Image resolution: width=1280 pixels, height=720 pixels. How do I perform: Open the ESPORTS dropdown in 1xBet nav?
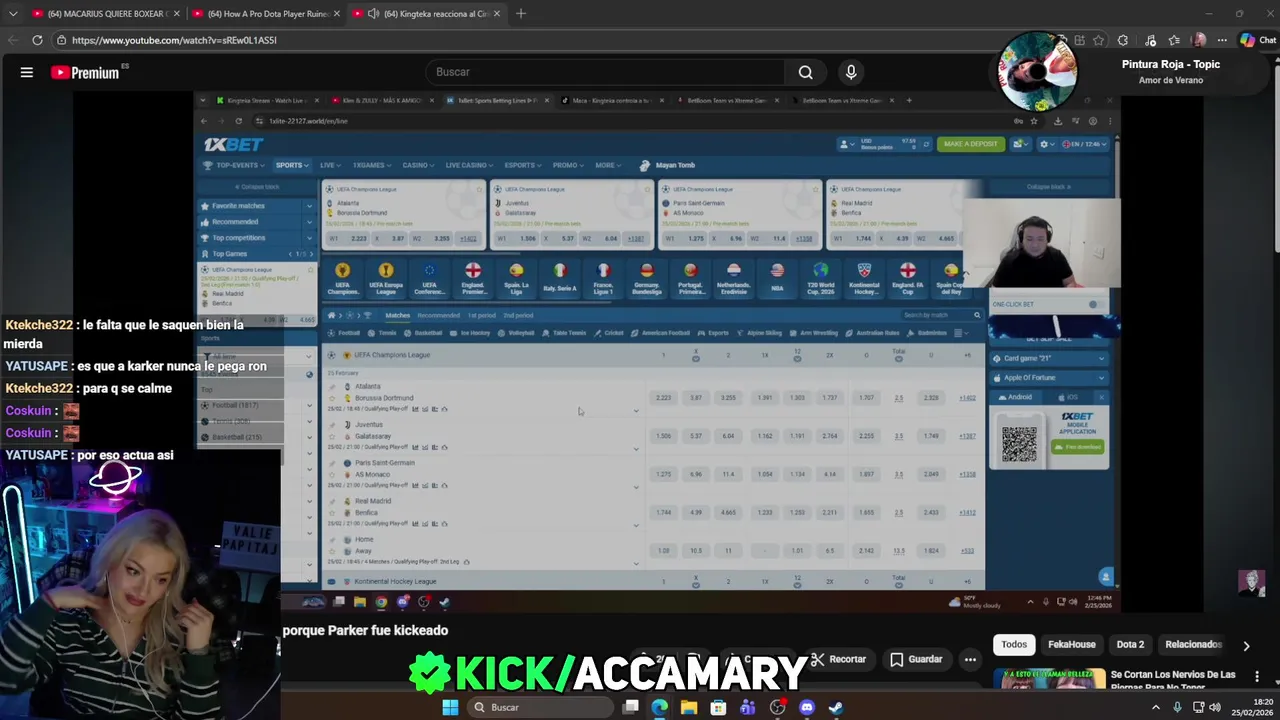point(521,165)
